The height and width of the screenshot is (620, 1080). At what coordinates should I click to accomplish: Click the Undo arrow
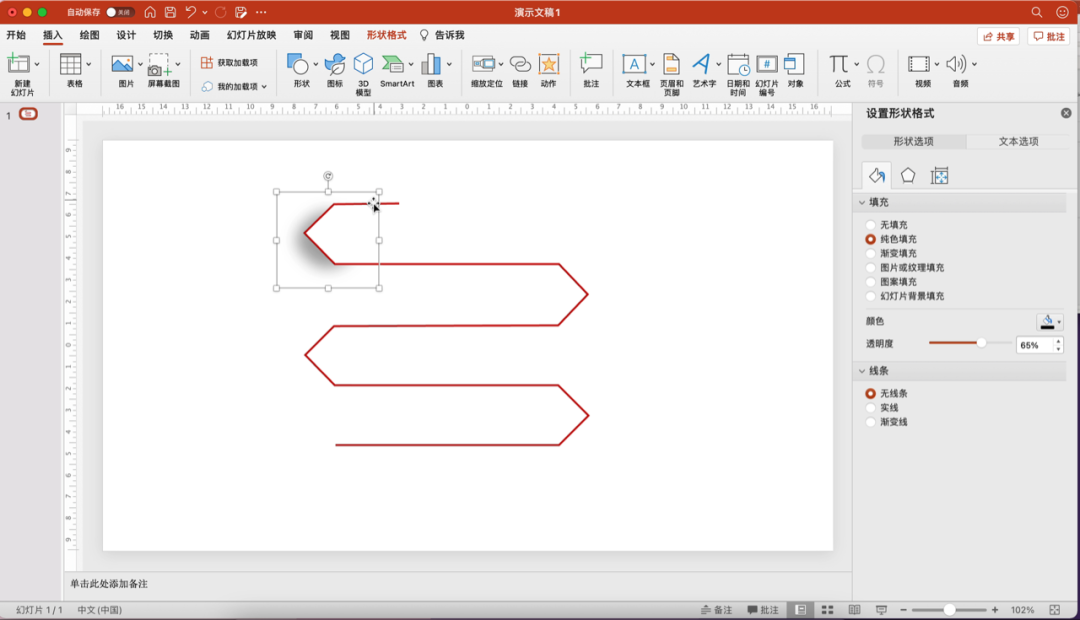coord(191,12)
